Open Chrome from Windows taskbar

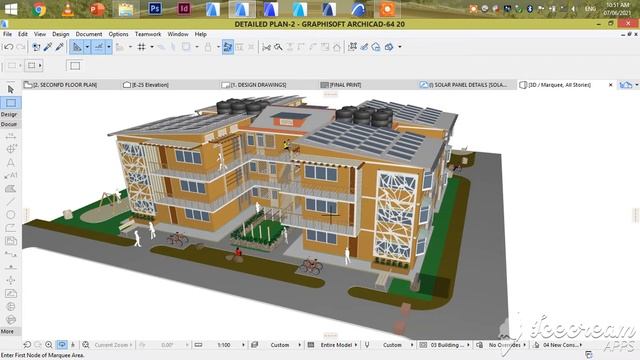pyautogui.click(x=39, y=9)
